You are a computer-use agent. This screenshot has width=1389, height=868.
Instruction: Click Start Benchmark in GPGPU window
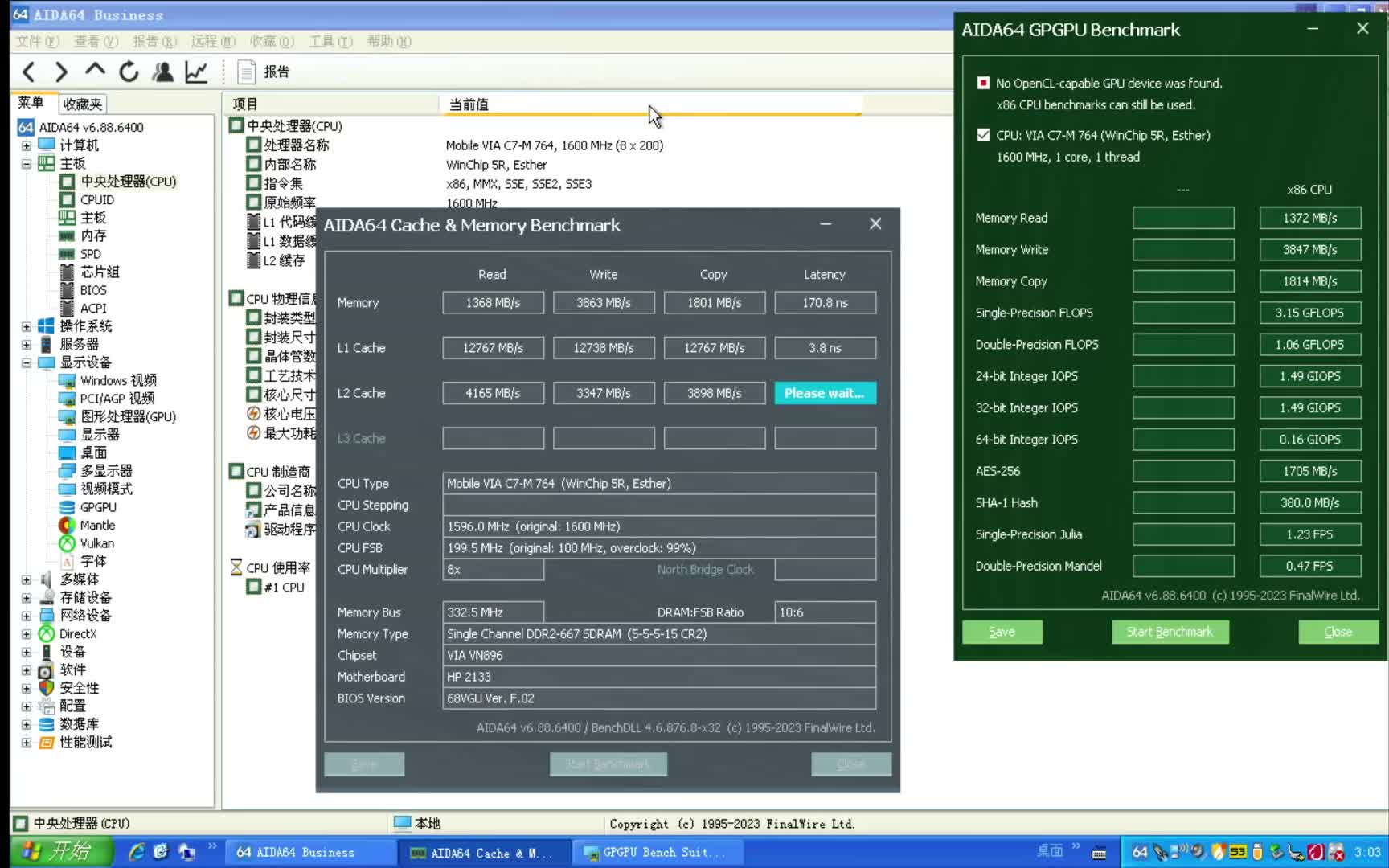point(1170,632)
